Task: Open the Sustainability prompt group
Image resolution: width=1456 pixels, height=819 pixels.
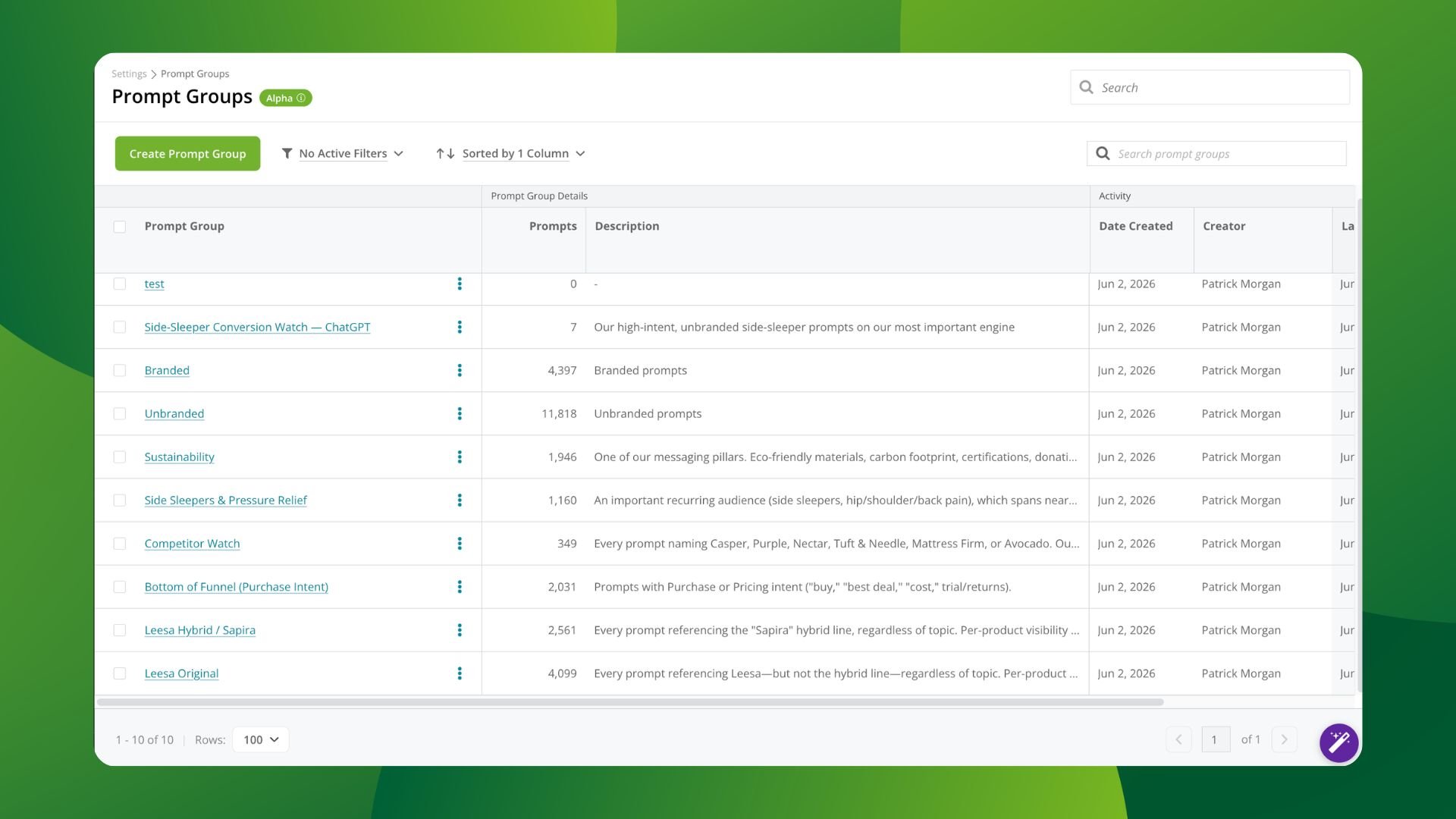Action: [179, 457]
